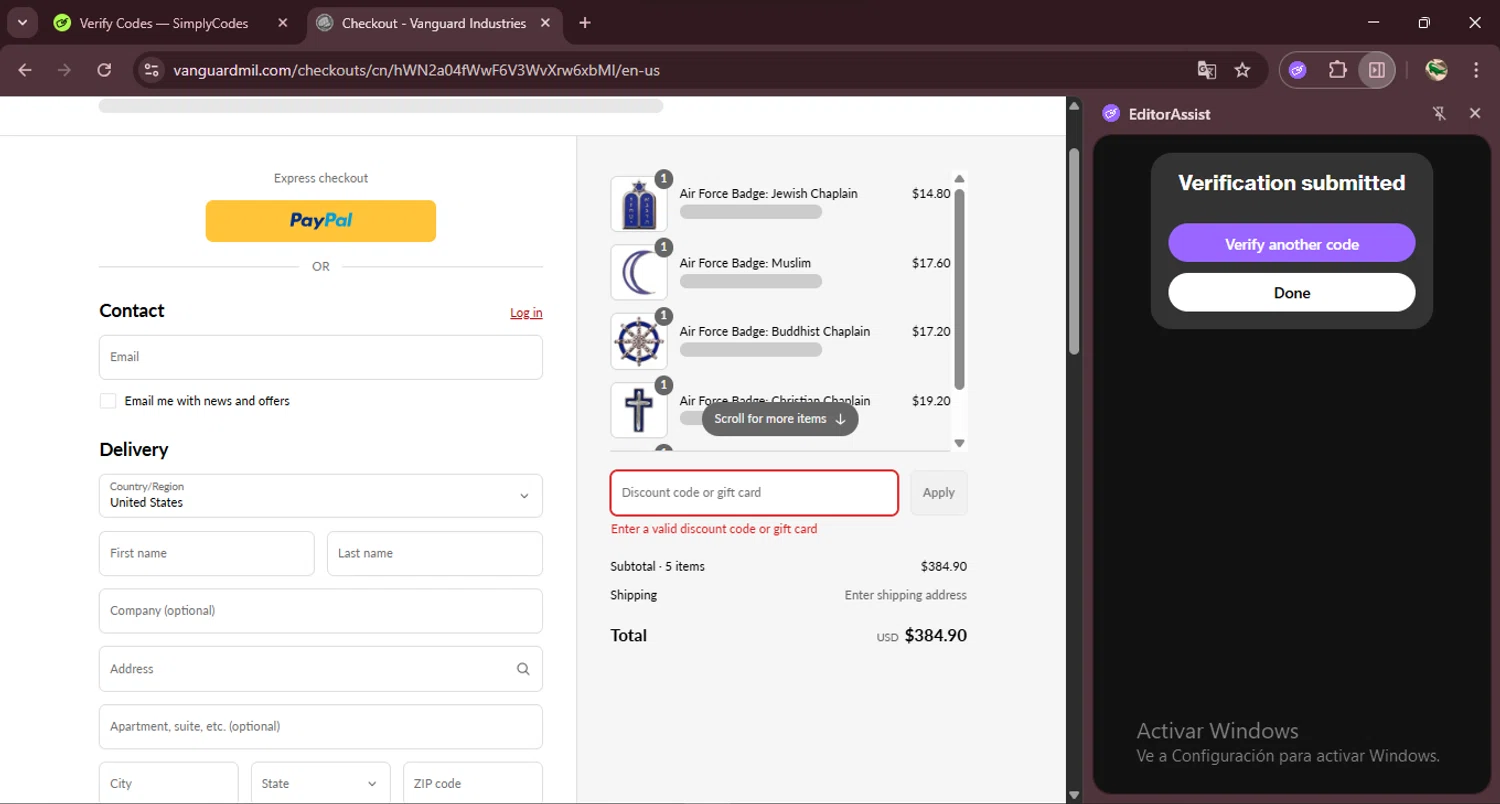Click the purple EditorAssist extension icon
This screenshot has width=1500, height=804.
pyautogui.click(x=1298, y=70)
